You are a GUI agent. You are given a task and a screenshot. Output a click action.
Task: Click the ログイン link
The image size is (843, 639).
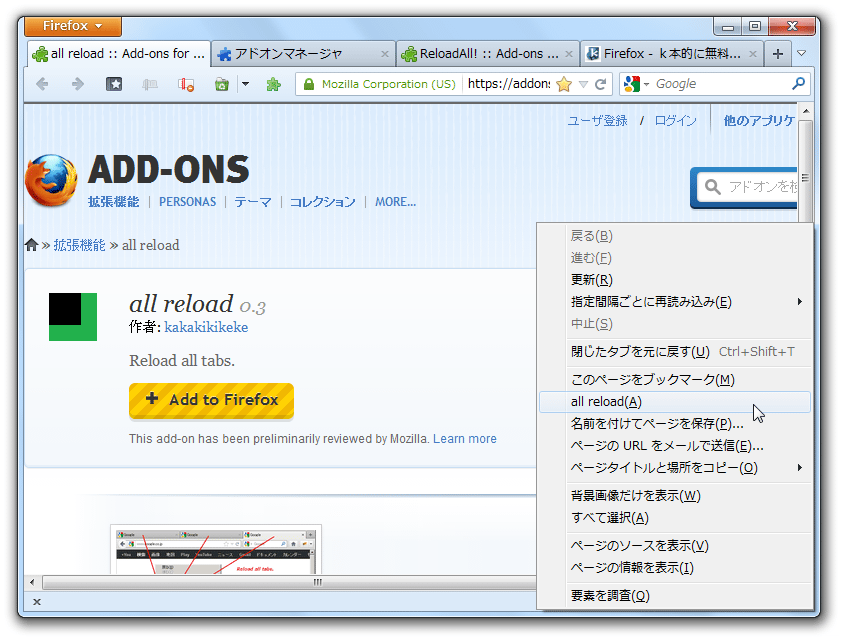coord(675,120)
